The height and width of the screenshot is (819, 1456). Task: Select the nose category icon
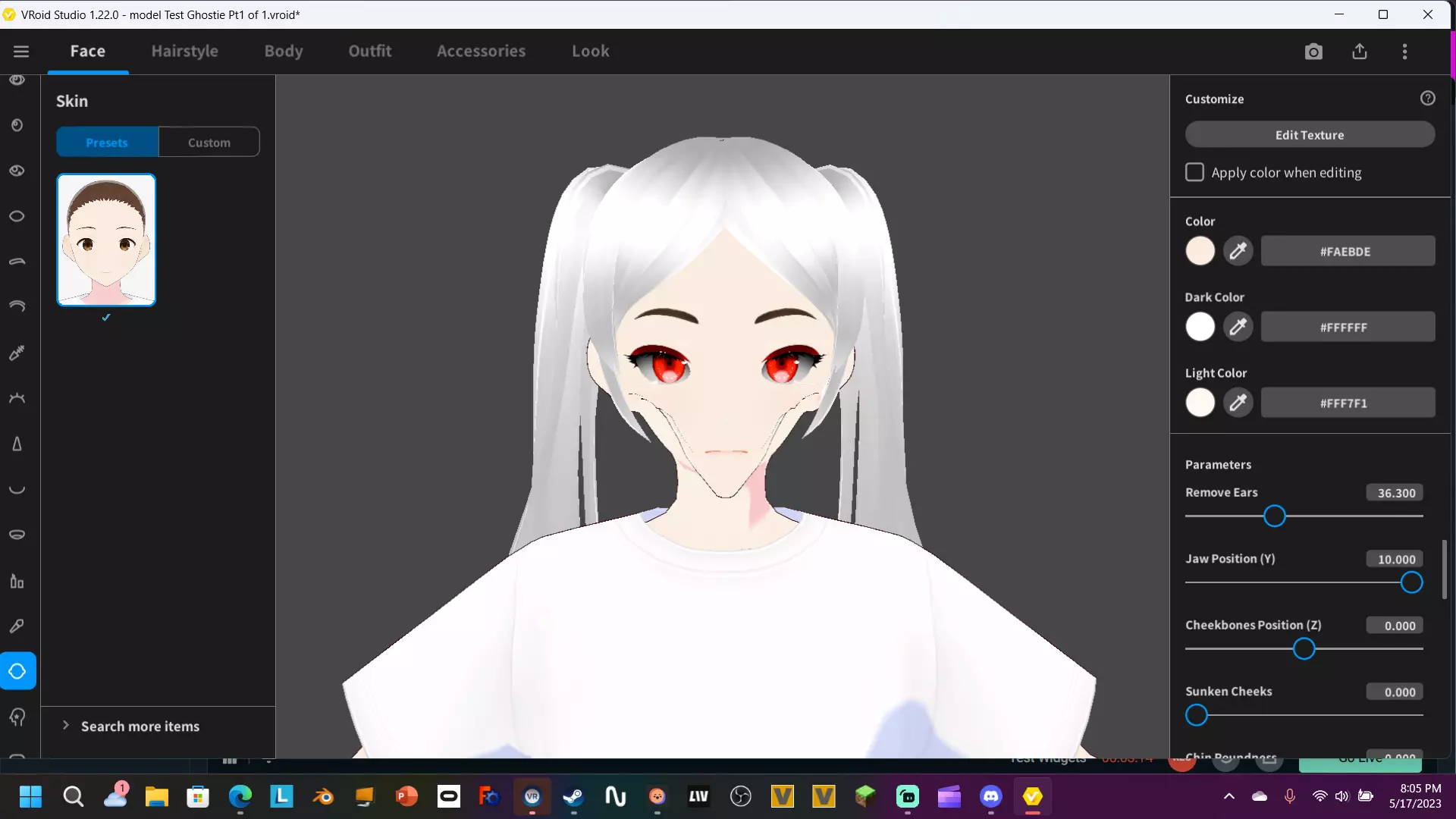coord(17,444)
